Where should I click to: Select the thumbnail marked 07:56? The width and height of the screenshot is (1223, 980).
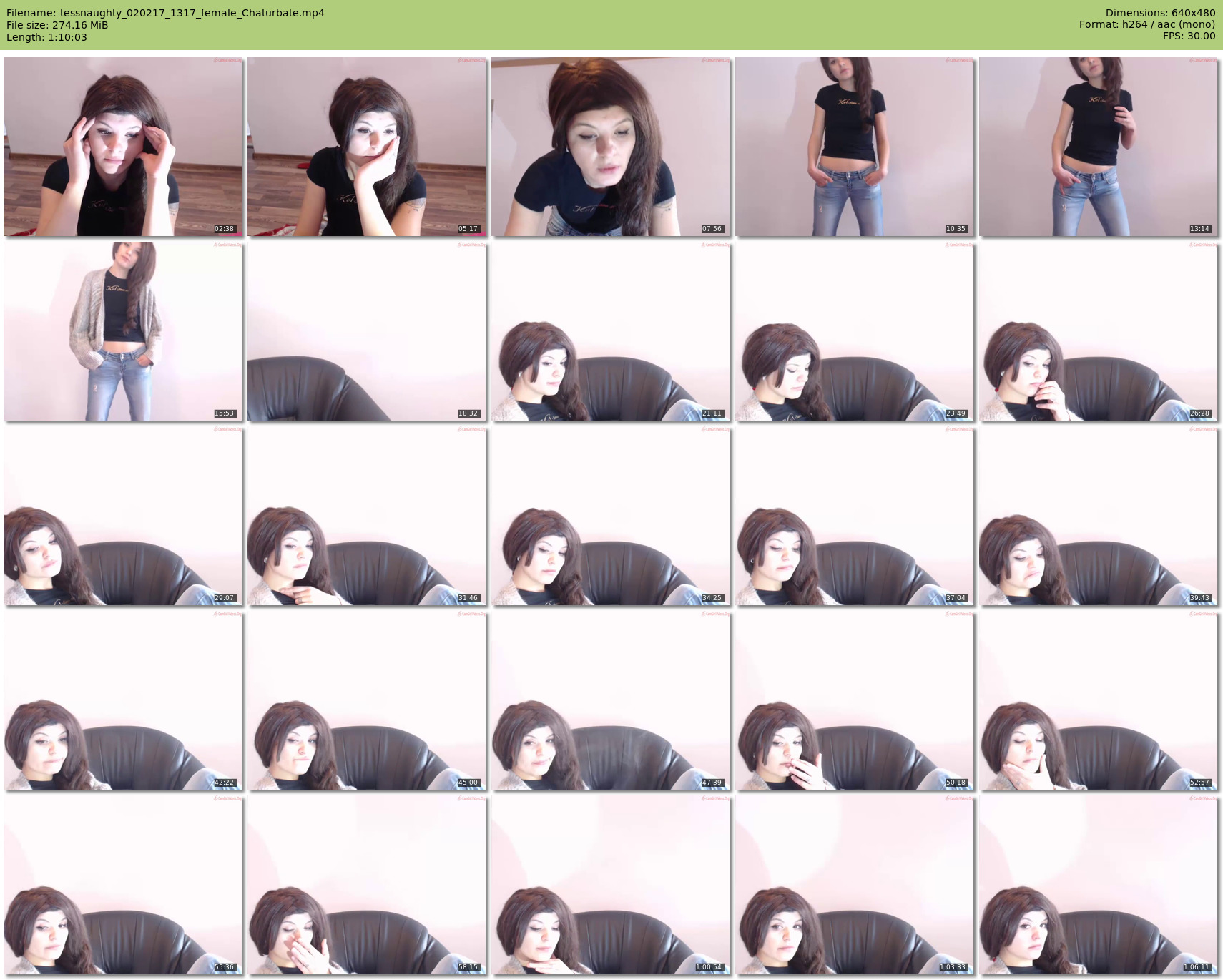[x=611, y=147]
